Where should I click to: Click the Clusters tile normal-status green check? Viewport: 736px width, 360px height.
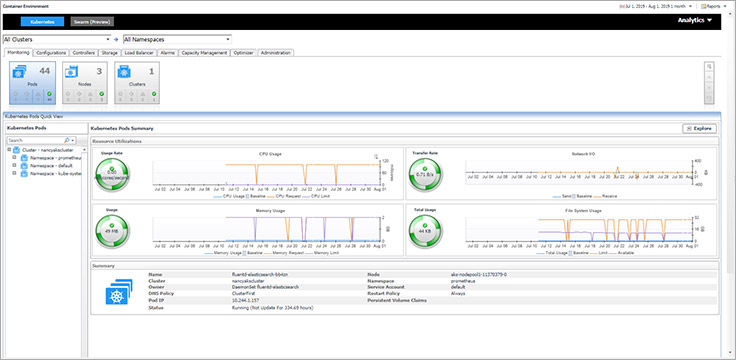[x=154, y=94]
